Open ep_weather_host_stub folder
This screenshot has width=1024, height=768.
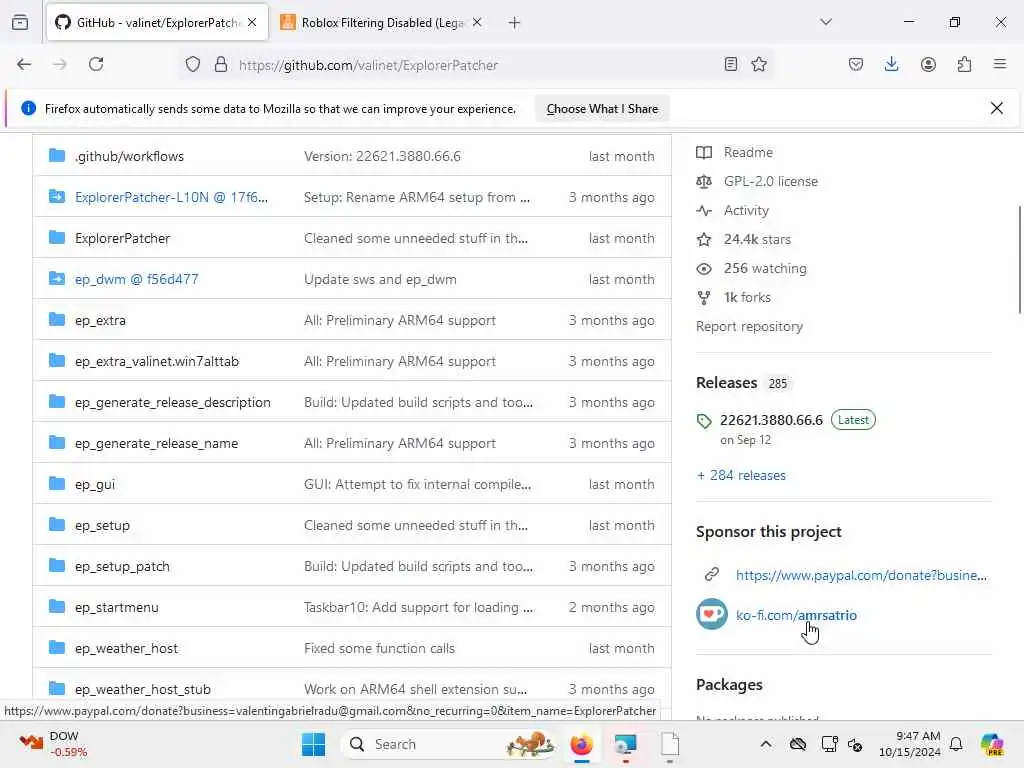tap(142, 690)
